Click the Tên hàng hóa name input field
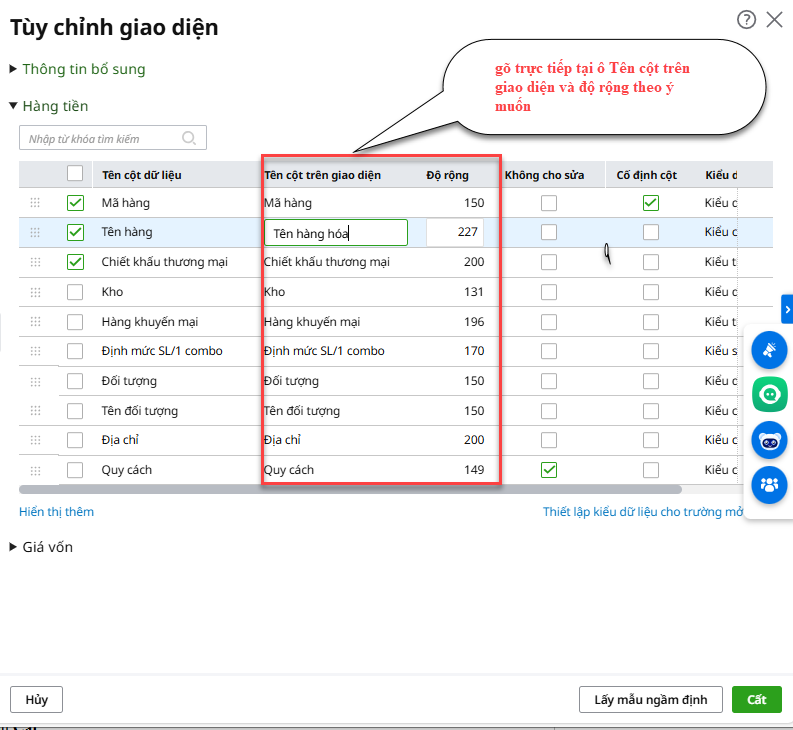Viewport: 793px width, 730px height. (x=335, y=233)
